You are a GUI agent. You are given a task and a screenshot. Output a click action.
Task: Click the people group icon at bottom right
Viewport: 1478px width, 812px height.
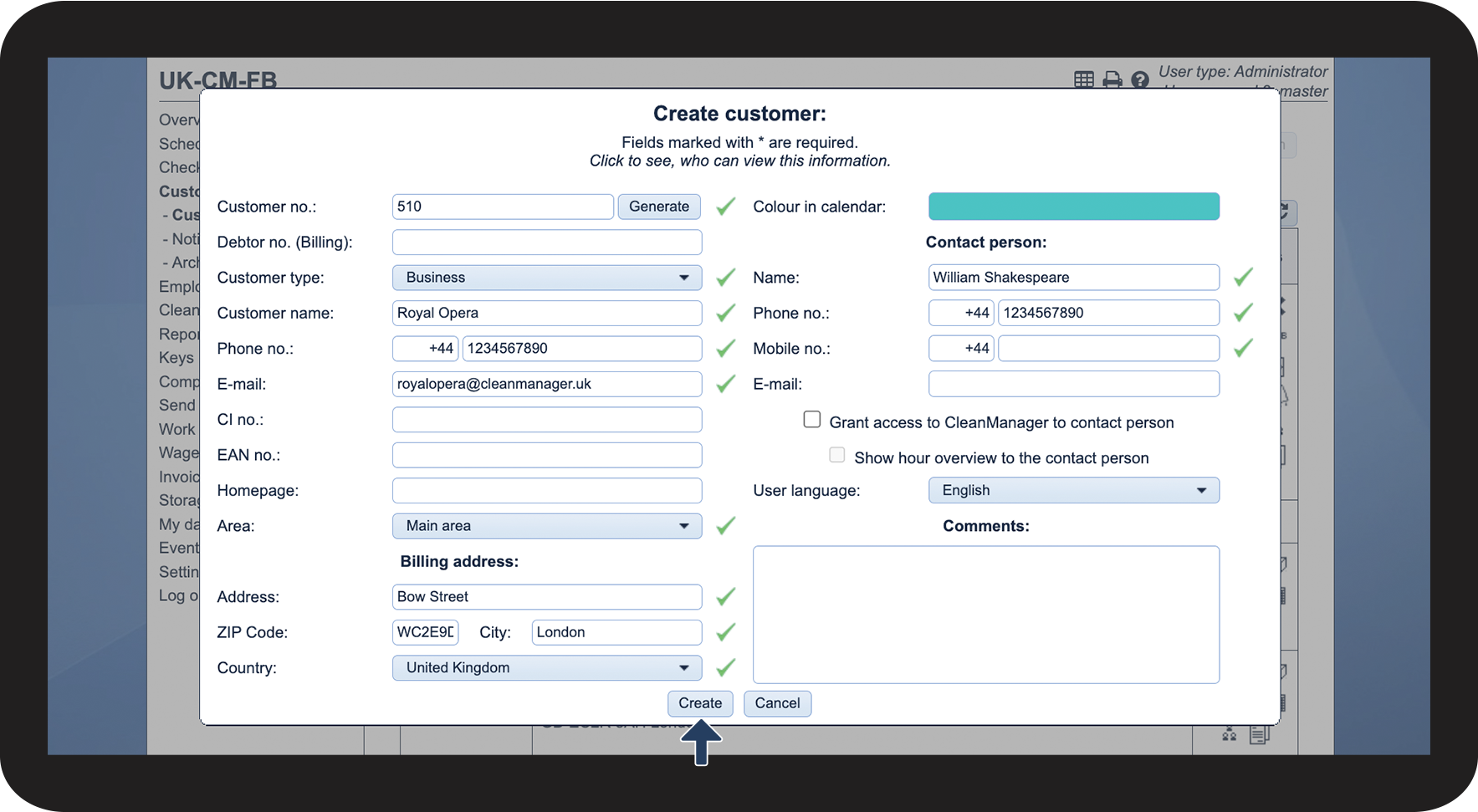click(1229, 734)
